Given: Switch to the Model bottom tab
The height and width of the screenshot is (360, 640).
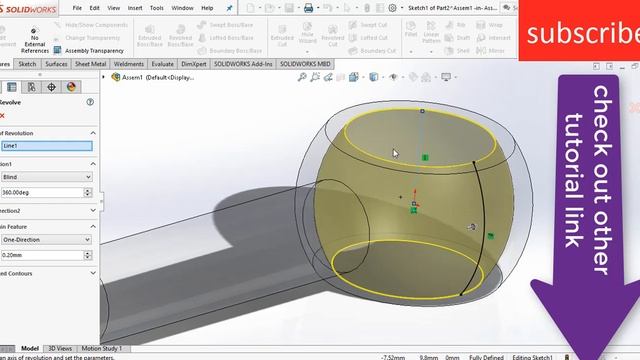Looking at the screenshot, I should coord(29,349).
